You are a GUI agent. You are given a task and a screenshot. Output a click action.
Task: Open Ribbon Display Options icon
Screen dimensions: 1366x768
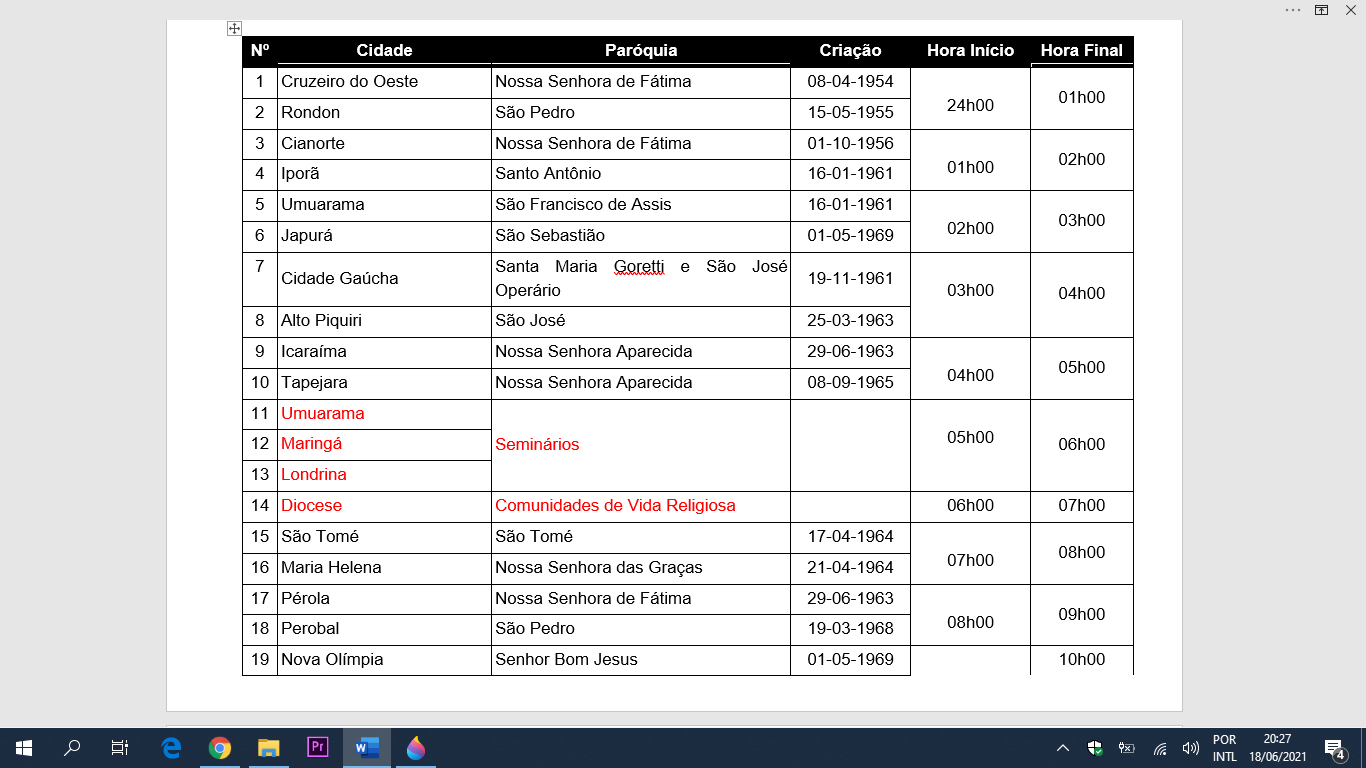1321,9
